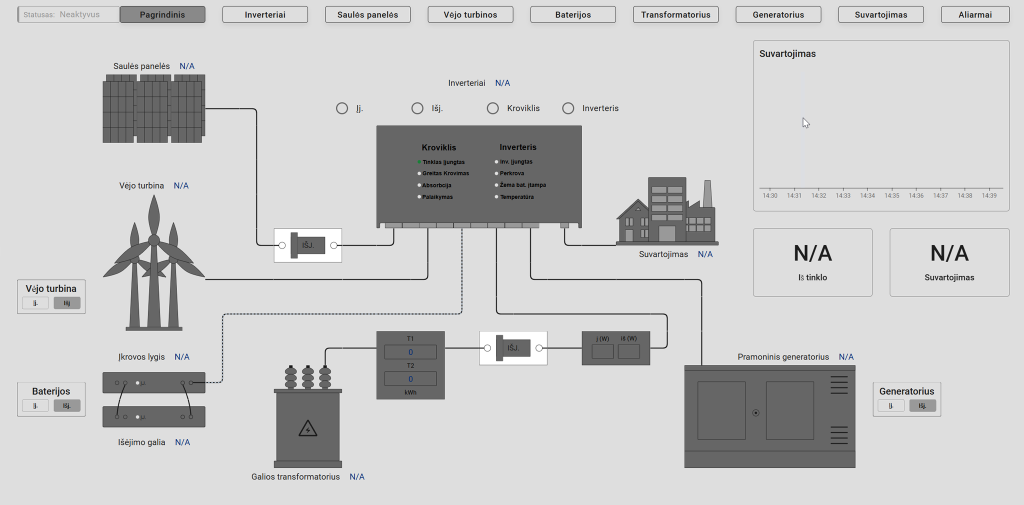Open the Transformatorius page
The height and width of the screenshot is (505, 1024).
tap(675, 15)
